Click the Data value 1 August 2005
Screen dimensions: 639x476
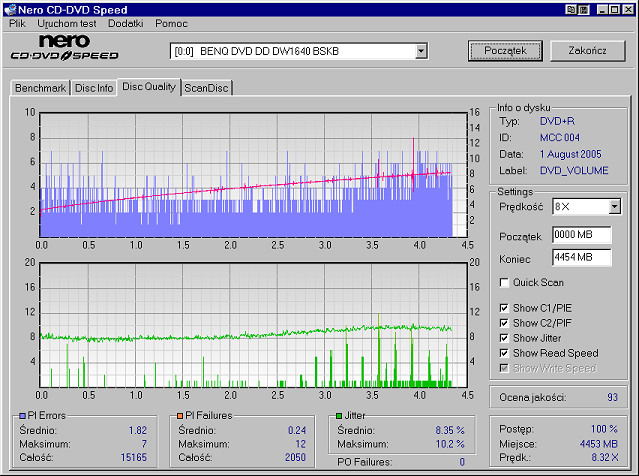(x=571, y=154)
